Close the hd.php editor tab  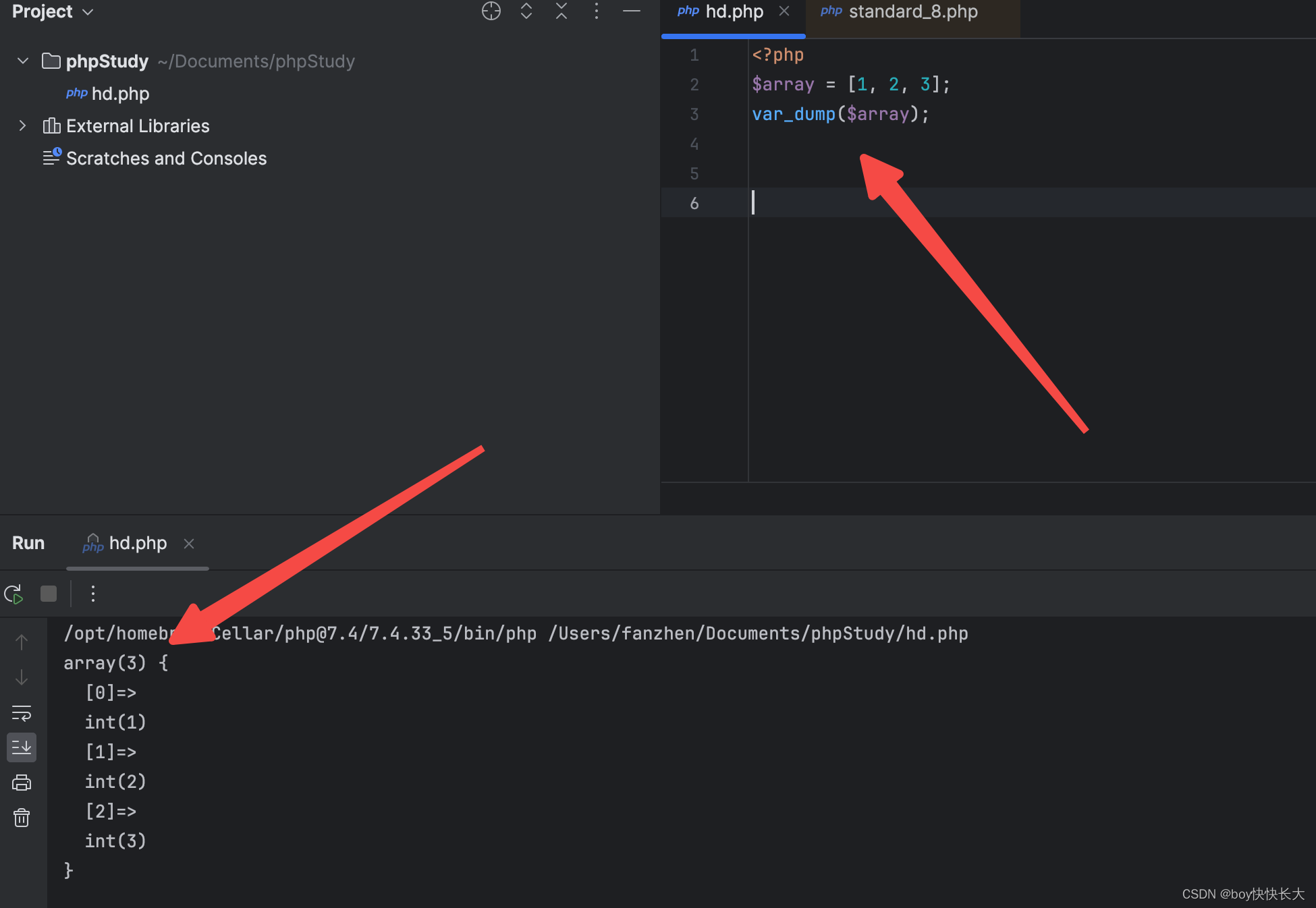point(784,11)
